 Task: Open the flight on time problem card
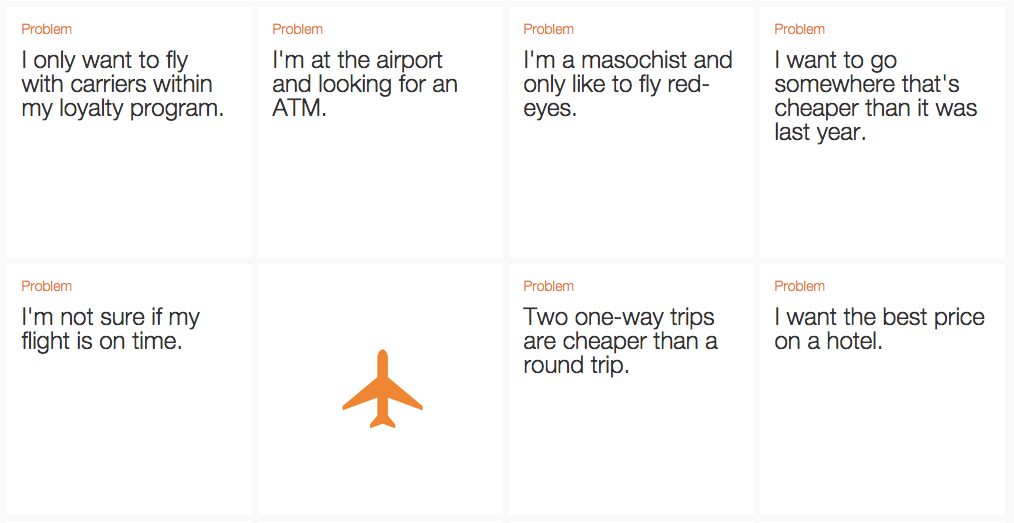pos(129,389)
